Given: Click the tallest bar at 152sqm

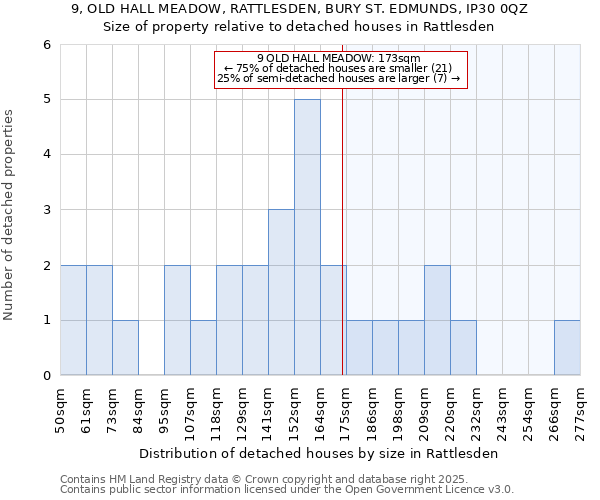Looking at the screenshot, I should (307, 237).
